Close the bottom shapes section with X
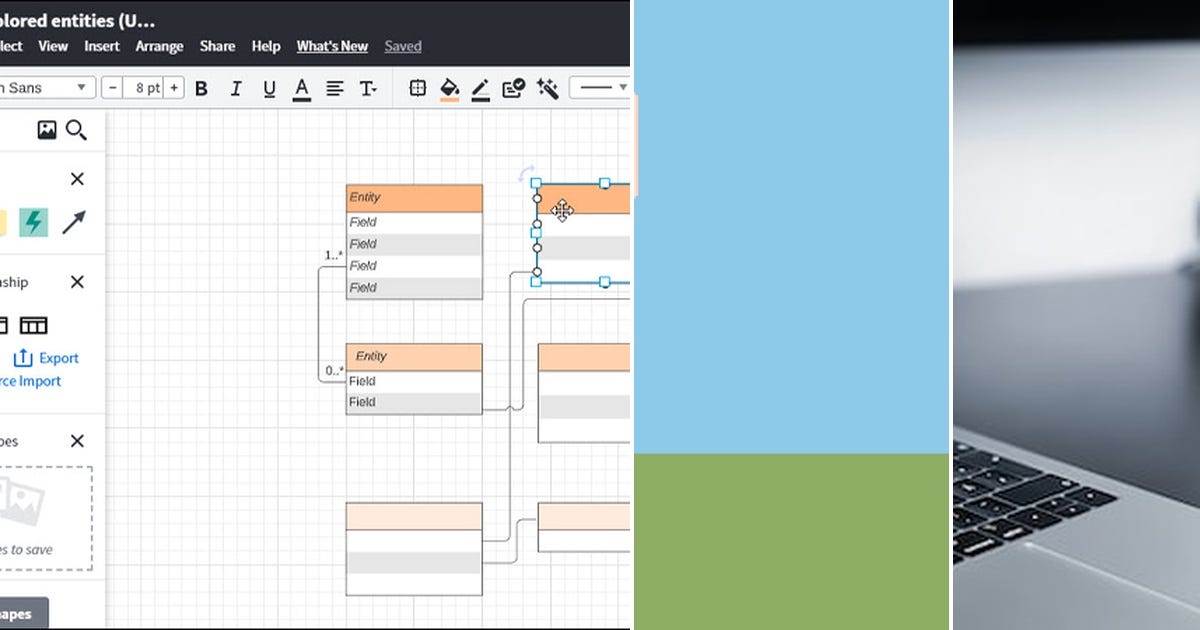Viewport: 1200px width, 630px height. tap(77, 441)
